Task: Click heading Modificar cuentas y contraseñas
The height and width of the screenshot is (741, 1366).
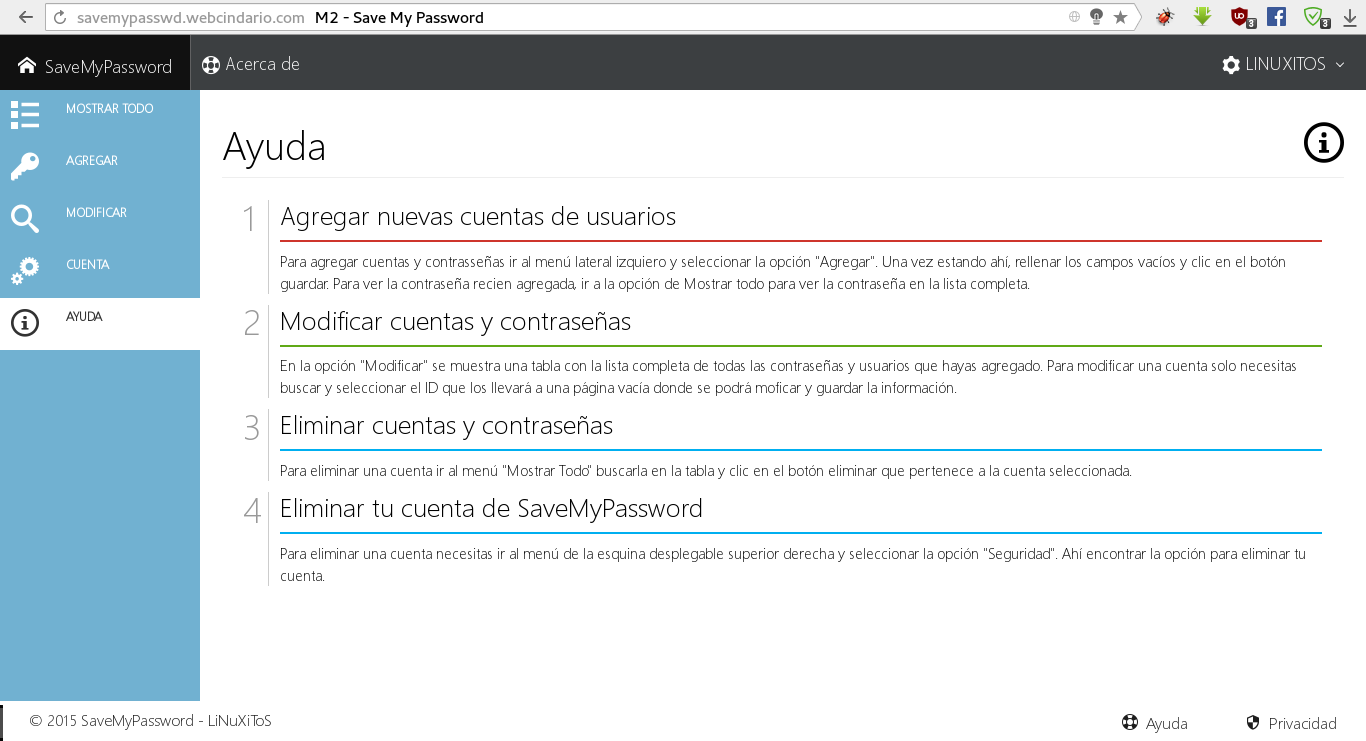Action: pos(455,321)
